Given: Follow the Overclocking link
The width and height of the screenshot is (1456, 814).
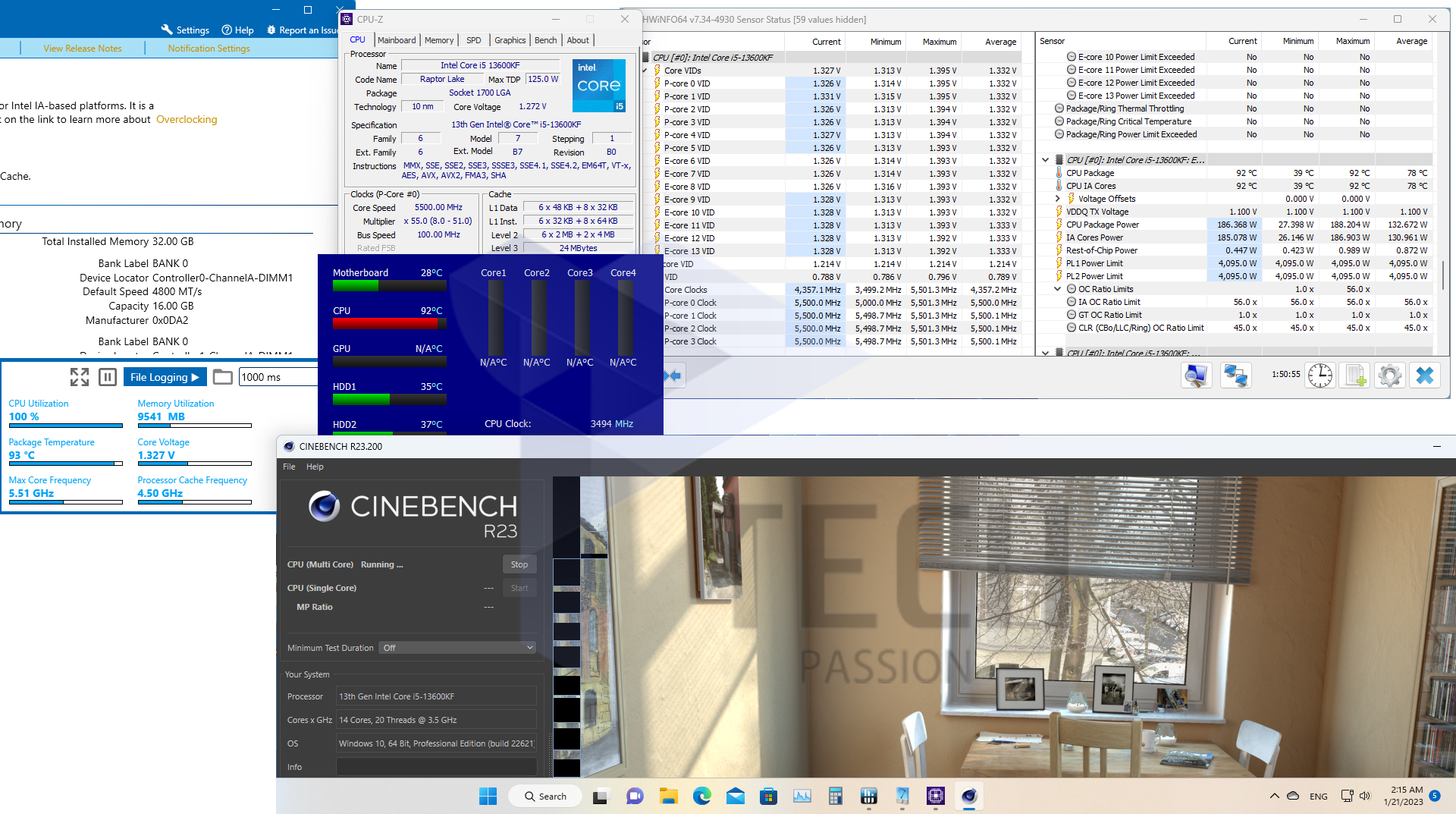Looking at the screenshot, I should click(x=187, y=119).
